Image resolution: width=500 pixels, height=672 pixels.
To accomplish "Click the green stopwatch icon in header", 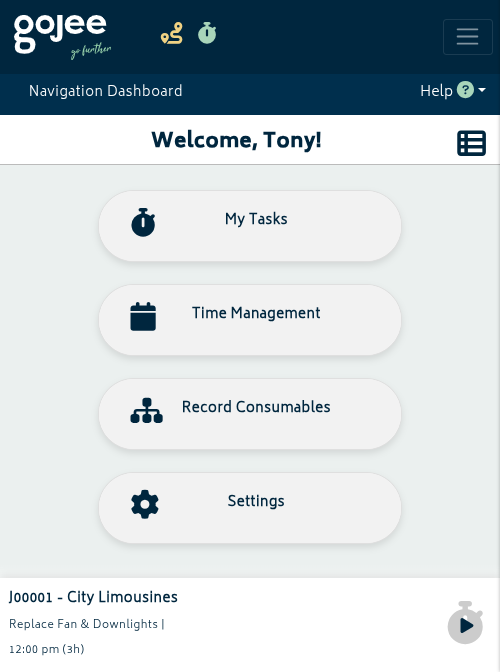I will (x=207, y=33).
